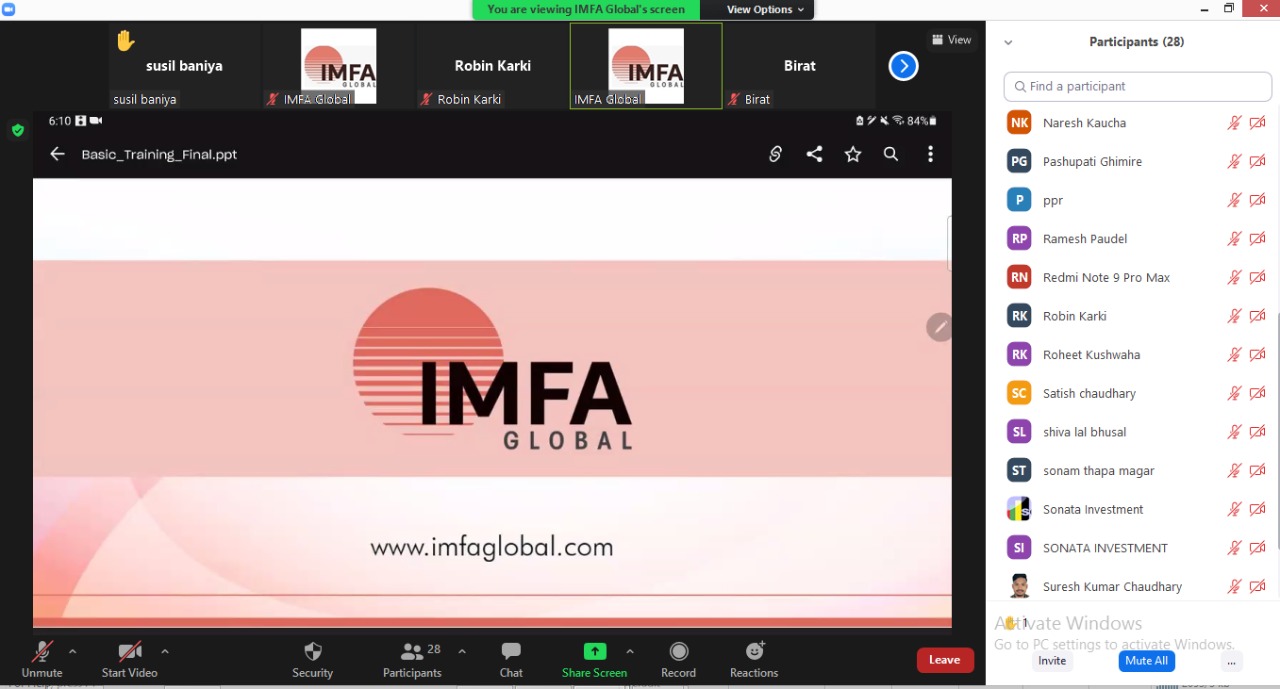1280x689 pixels.
Task: Show next video thumbnails with blue arrow
Action: (x=903, y=66)
